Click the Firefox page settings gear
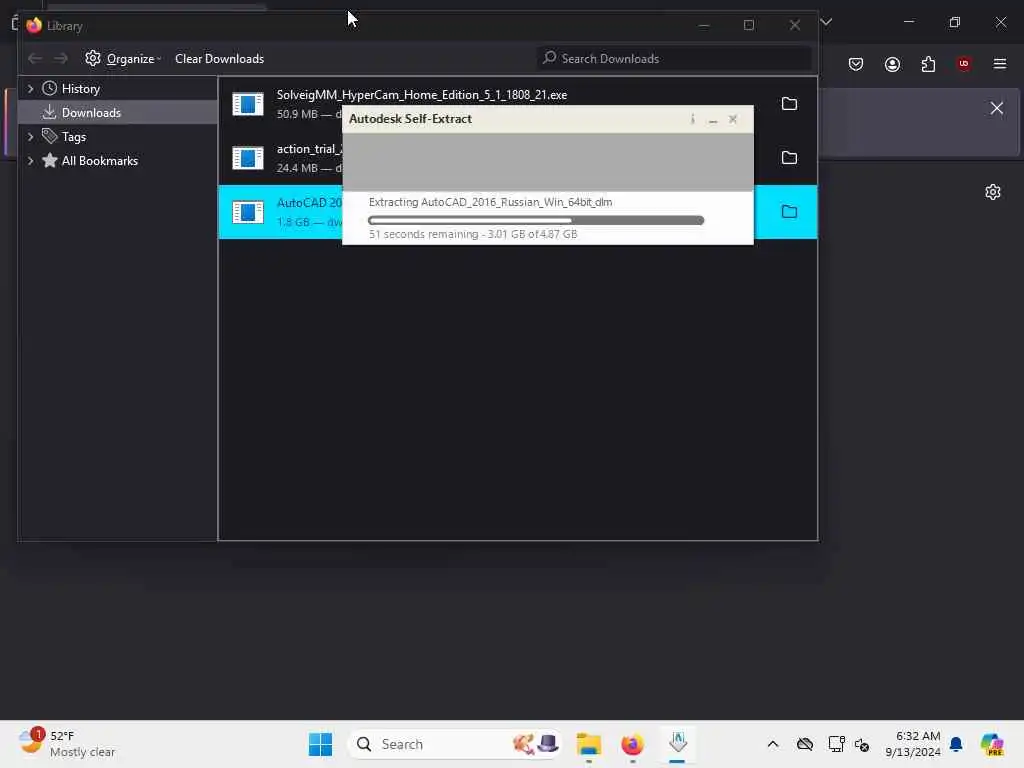 (x=993, y=192)
